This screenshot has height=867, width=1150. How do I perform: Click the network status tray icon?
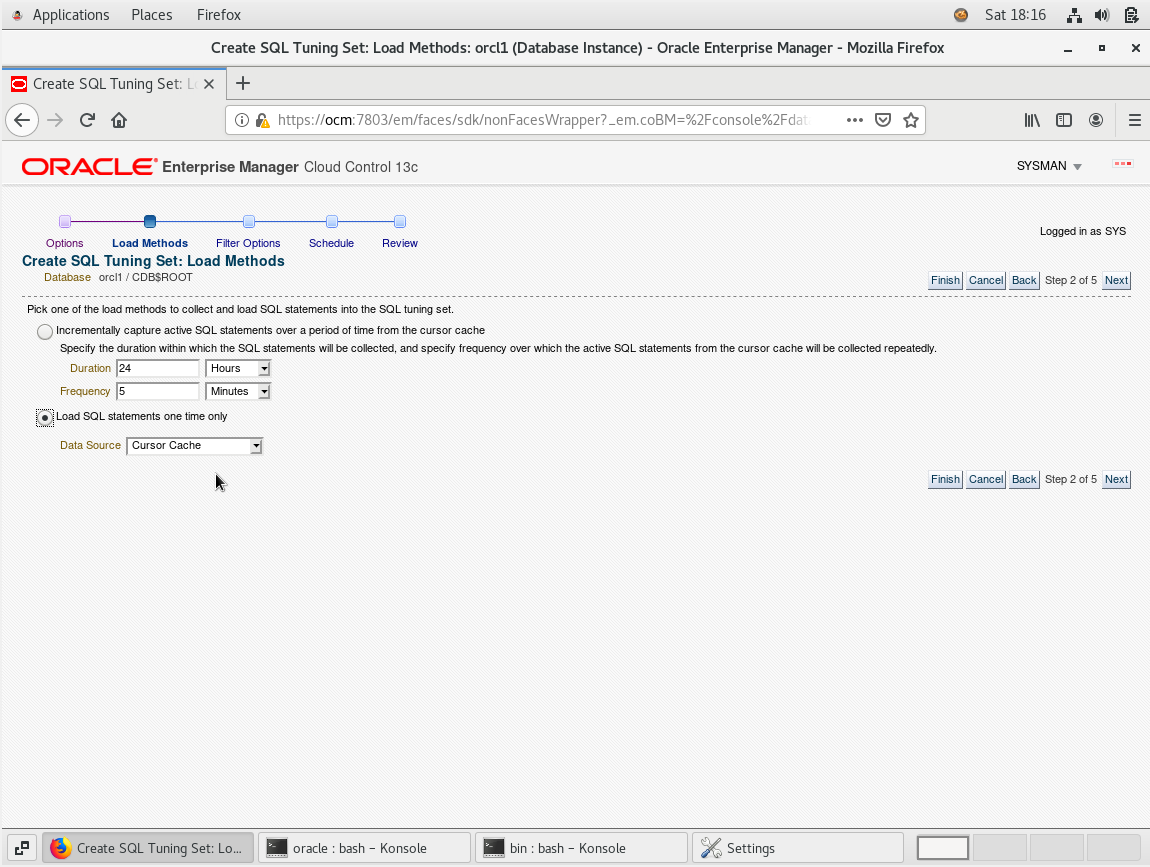[x=1074, y=15]
